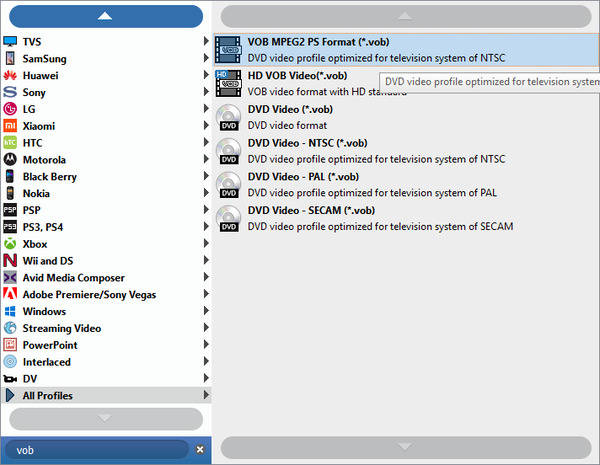Viewport: 600px width, 465px height.
Task: Click the Windows logo icon
Action: (x=10, y=311)
